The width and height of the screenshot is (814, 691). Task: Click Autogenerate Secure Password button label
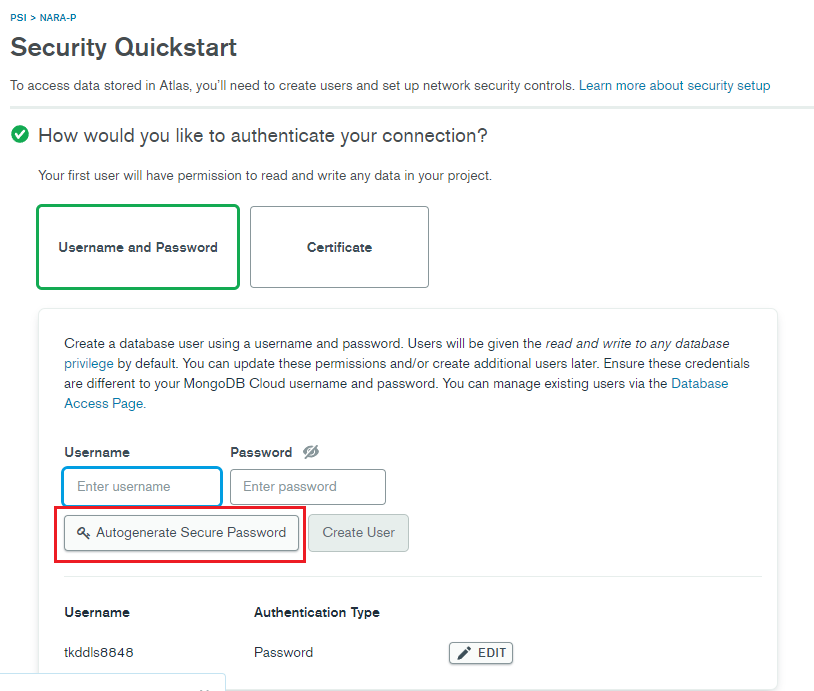pyautogui.click(x=191, y=533)
